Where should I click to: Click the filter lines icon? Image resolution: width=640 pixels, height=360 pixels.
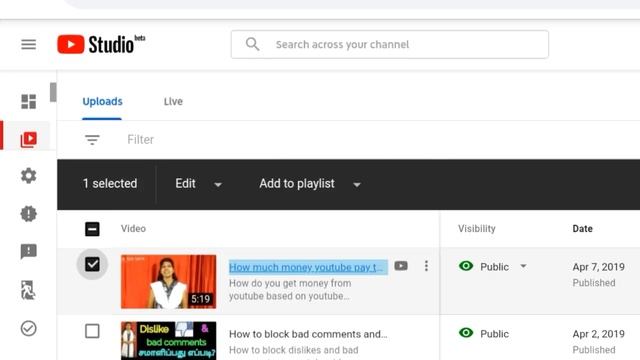pyautogui.click(x=92, y=140)
